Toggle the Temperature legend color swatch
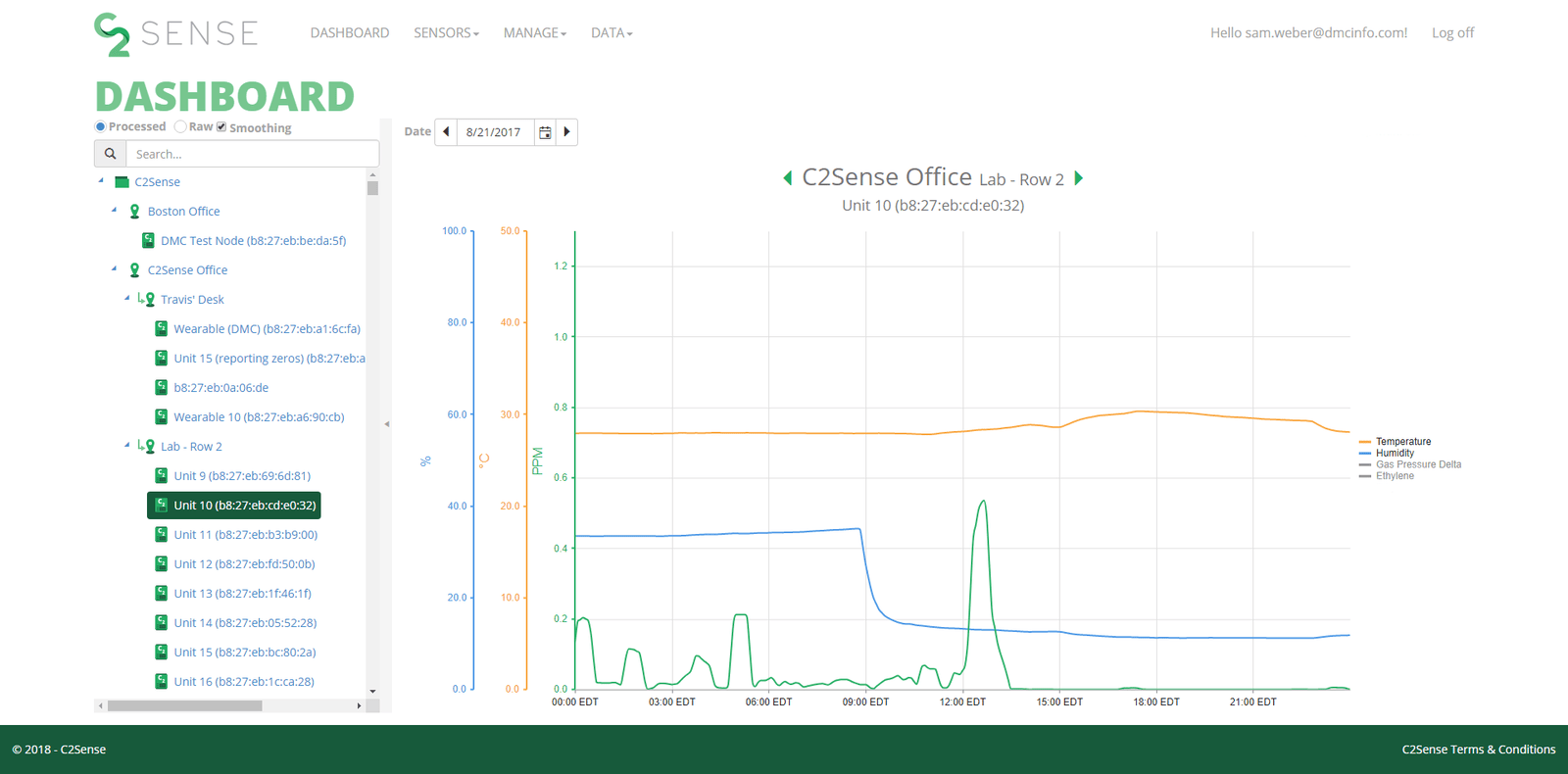The width and height of the screenshot is (1568, 774). click(1365, 442)
